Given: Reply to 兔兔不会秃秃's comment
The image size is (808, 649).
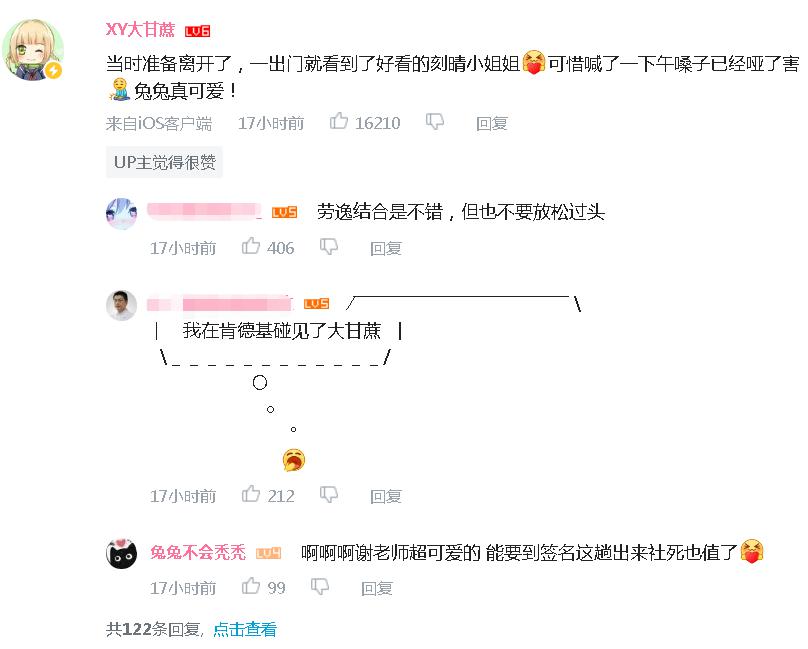Looking at the screenshot, I should click(377, 588).
